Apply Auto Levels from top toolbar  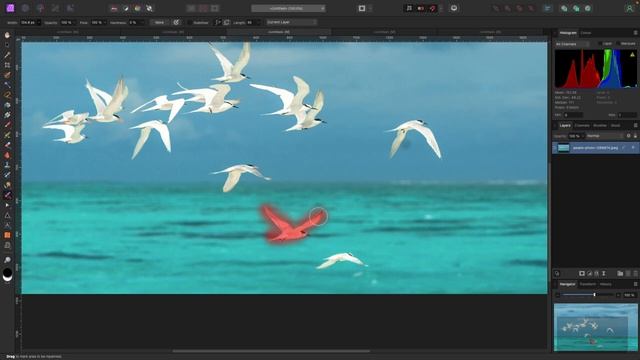(114, 8)
